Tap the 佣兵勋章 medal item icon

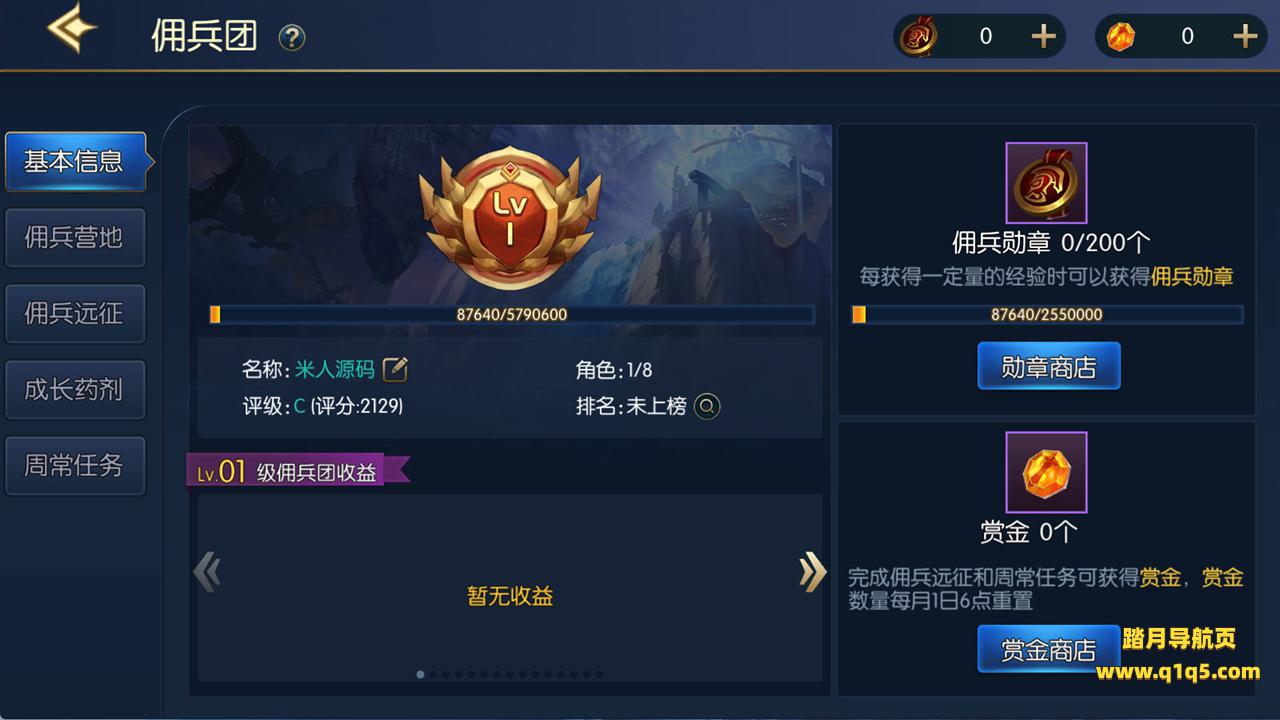click(x=1046, y=183)
